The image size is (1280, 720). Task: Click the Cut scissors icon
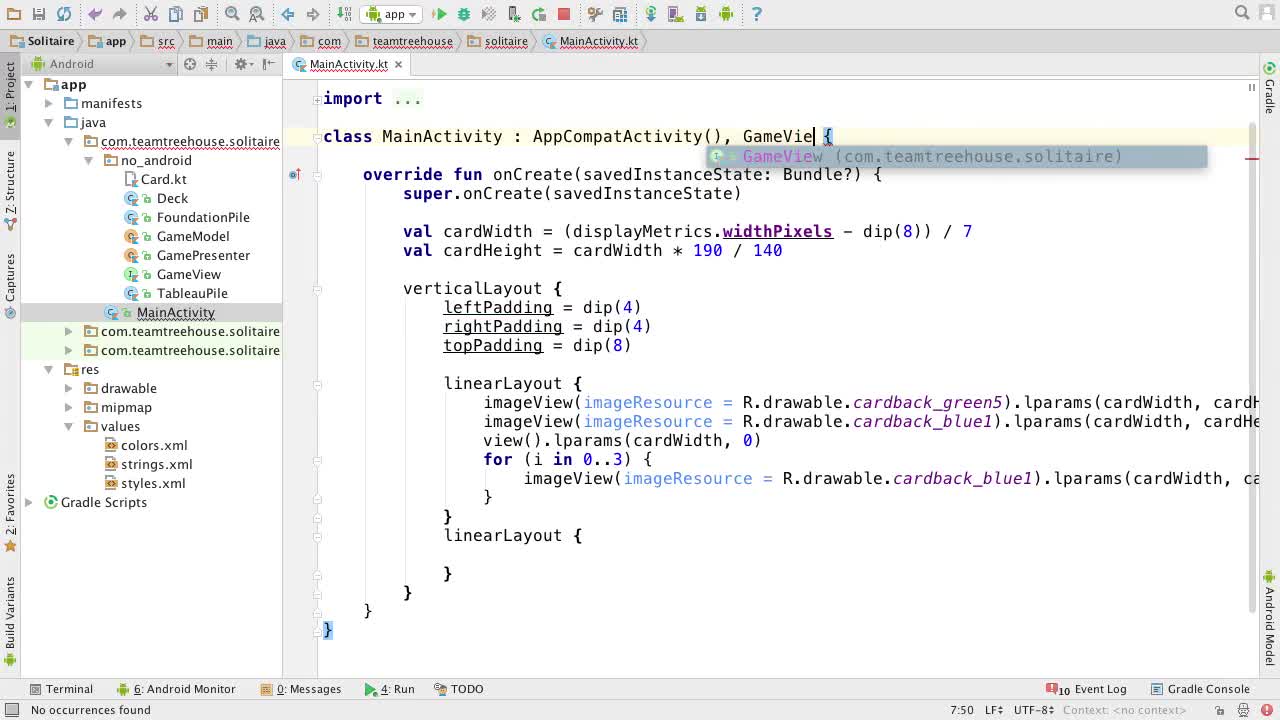(x=150, y=14)
